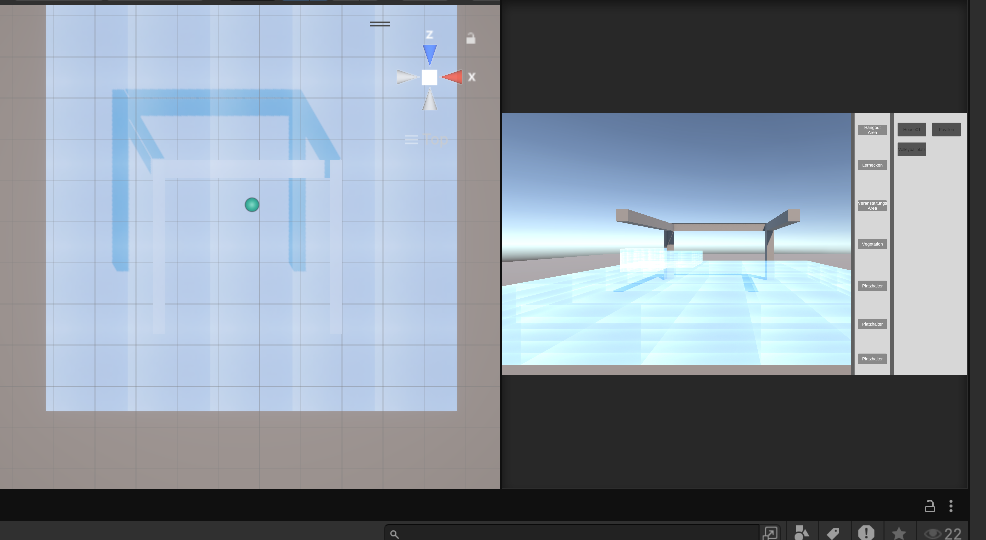The width and height of the screenshot is (986, 540).
Task: Click the red X axis cone on gizmo
Action: pos(453,77)
